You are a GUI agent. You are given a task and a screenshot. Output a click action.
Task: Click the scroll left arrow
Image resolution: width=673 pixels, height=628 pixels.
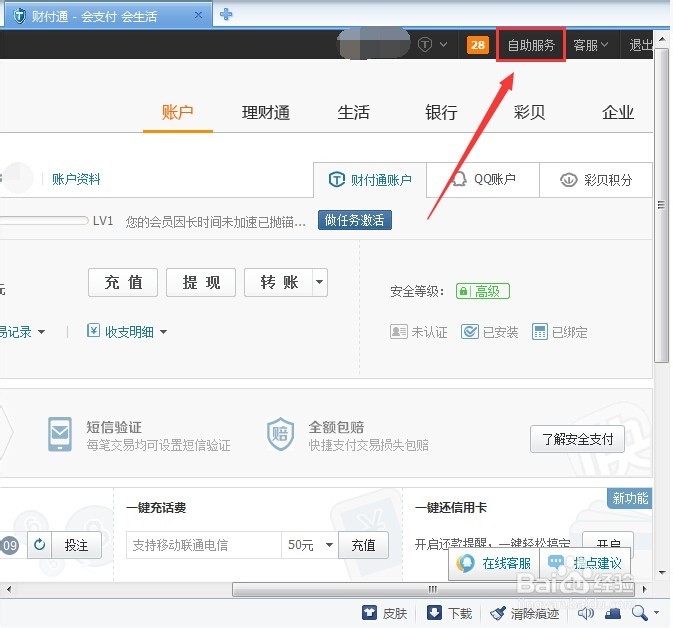9,589
